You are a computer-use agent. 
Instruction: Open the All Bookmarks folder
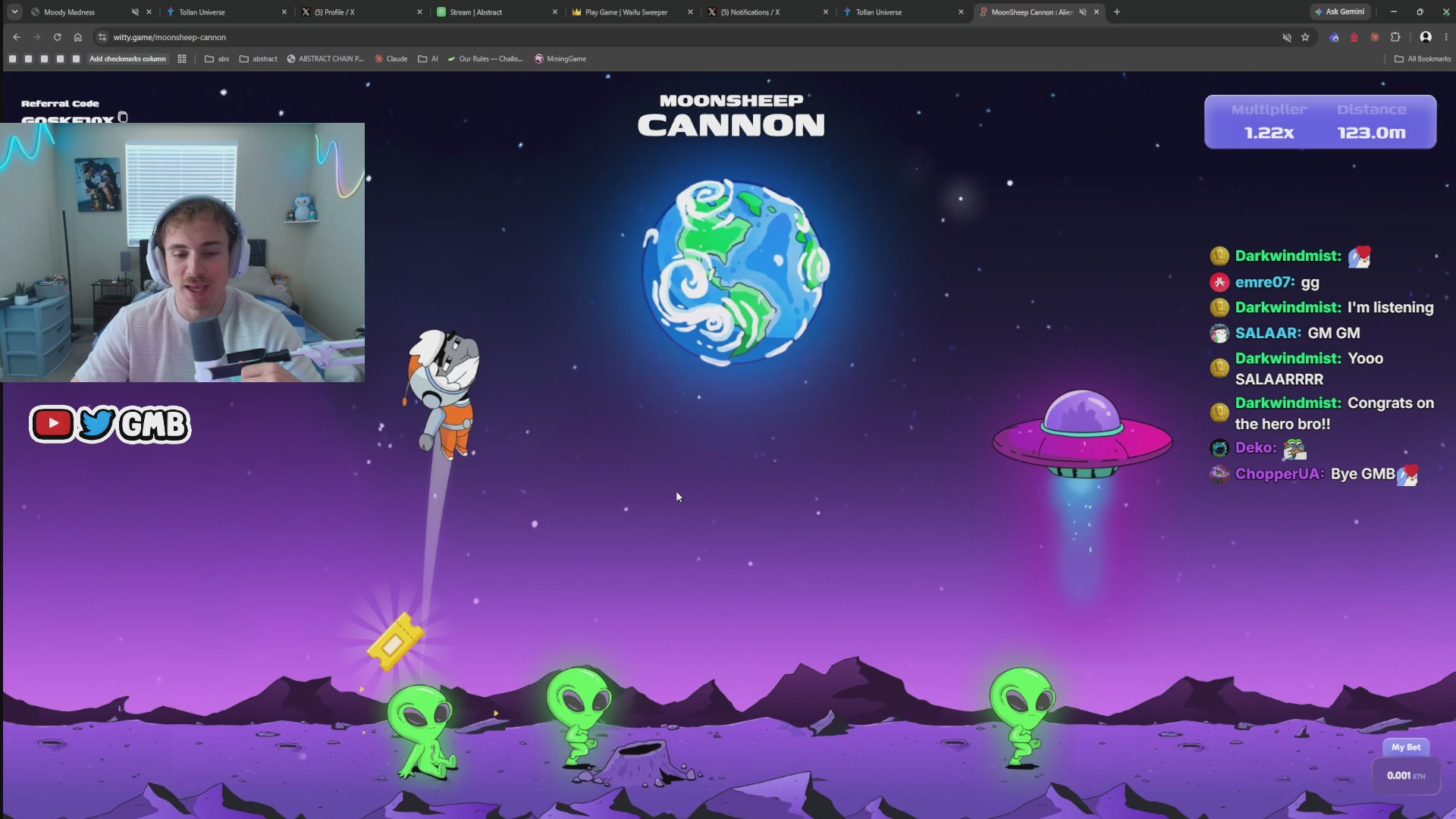(x=1423, y=59)
